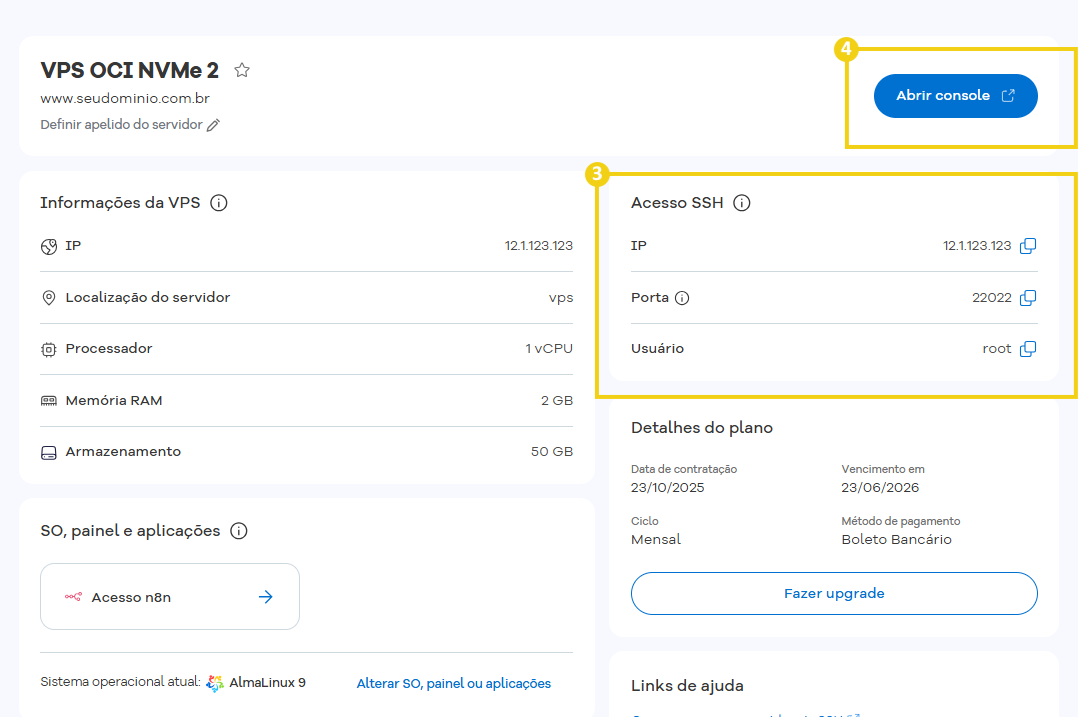Click the chip icon beside Processador

(x=49, y=349)
